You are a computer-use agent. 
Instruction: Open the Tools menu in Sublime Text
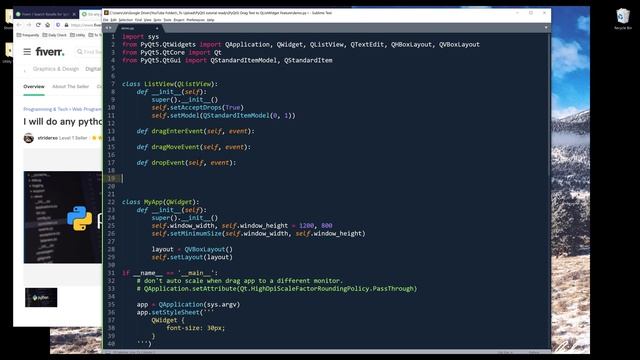point(167,20)
